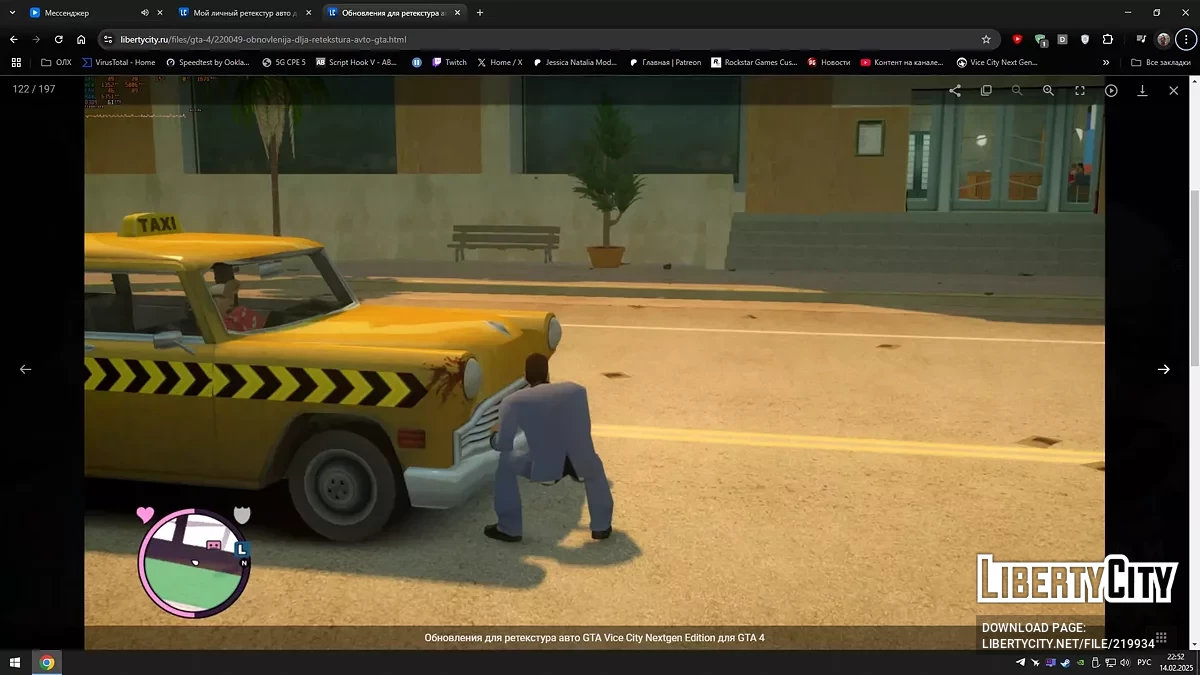The height and width of the screenshot is (675, 1200).
Task: Enter fullscreen mode in the image viewer
Action: tap(1080, 90)
